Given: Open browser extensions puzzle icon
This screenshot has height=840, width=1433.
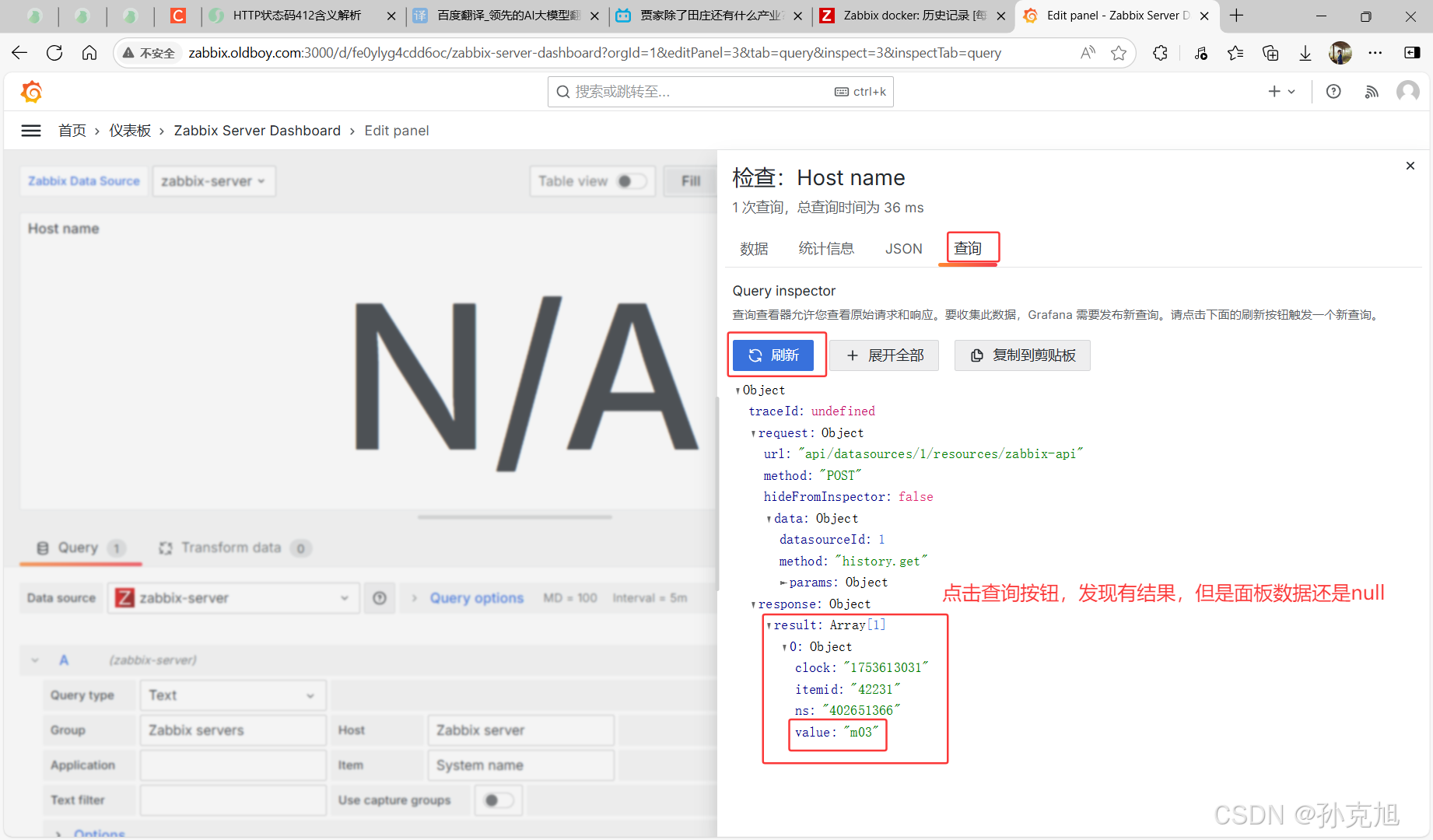Looking at the screenshot, I should 1160,53.
